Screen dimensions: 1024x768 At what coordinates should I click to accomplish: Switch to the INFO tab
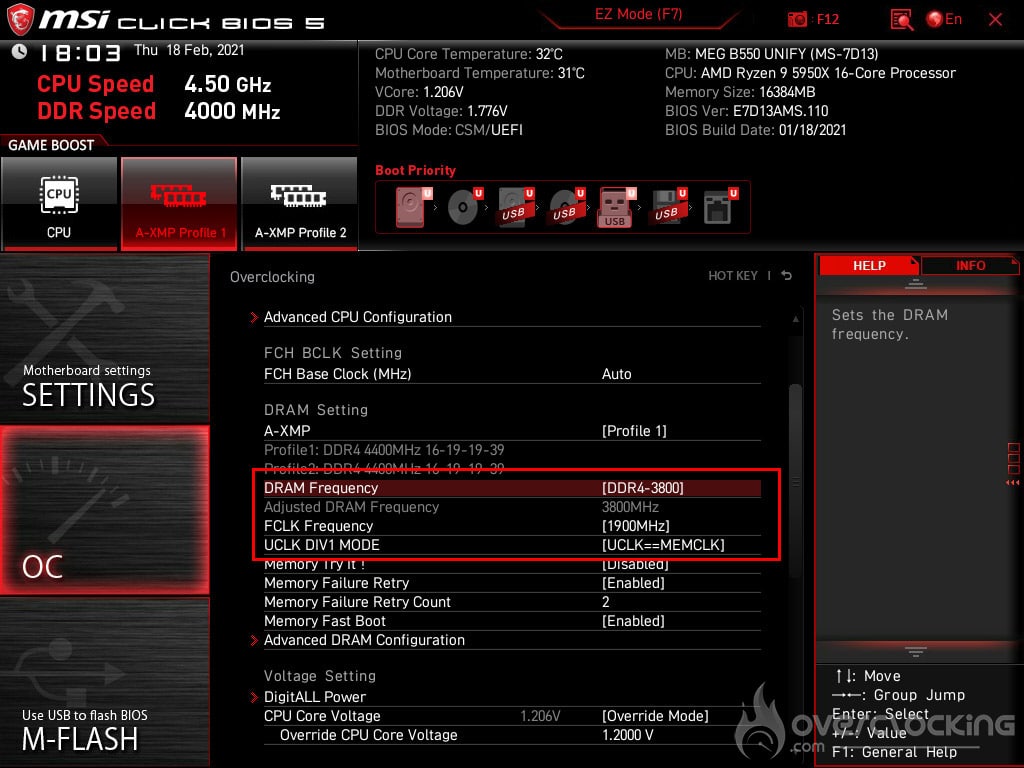(970, 265)
